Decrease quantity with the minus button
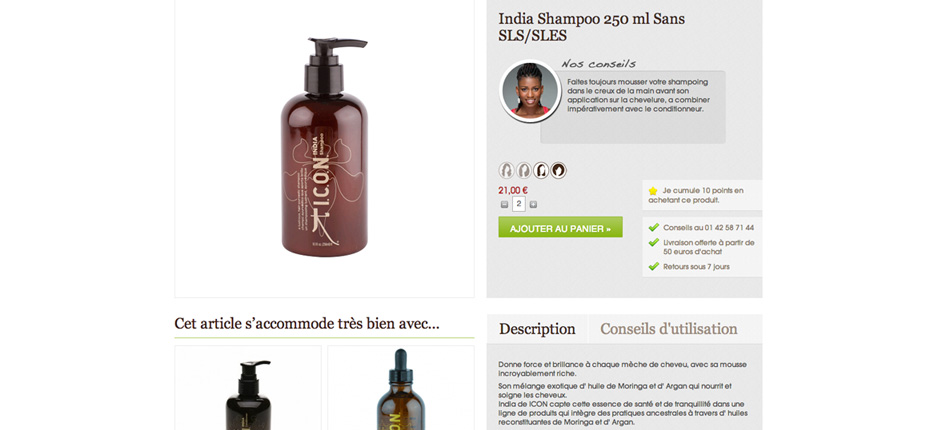Viewport: 930px width, 430px height. point(504,205)
